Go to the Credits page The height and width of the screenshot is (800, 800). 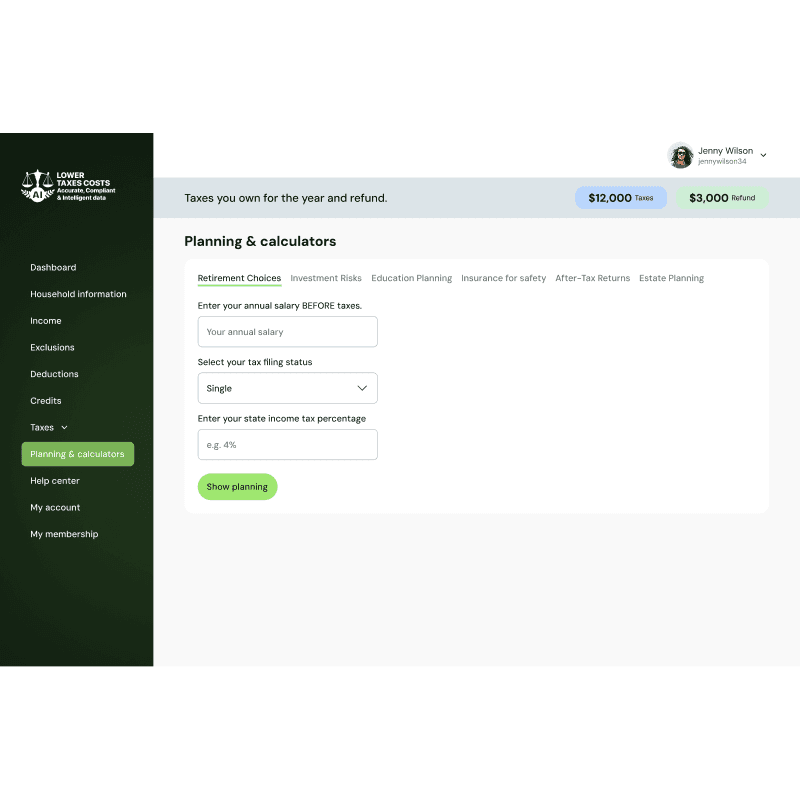pyautogui.click(x=45, y=401)
